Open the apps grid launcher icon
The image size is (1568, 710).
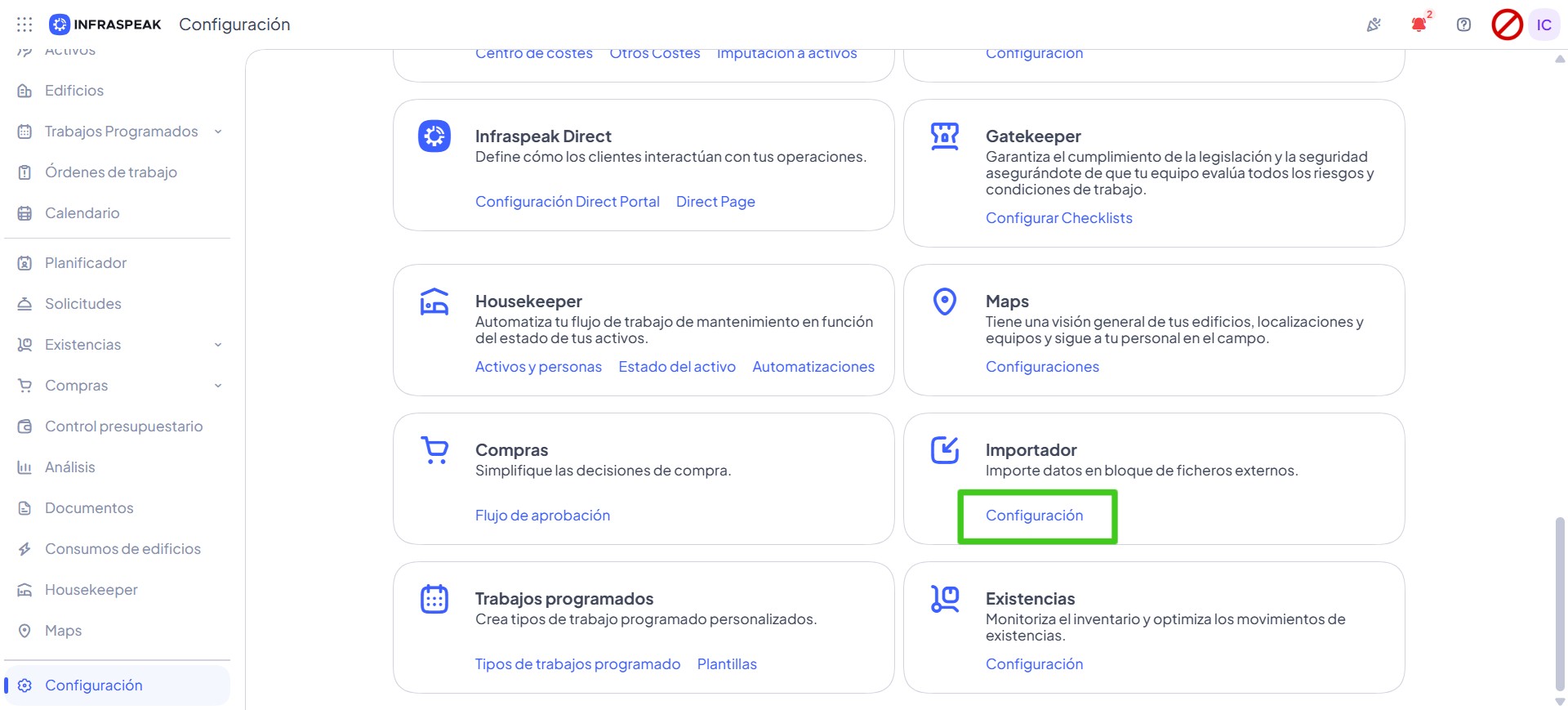pyautogui.click(x=24, y=25)
